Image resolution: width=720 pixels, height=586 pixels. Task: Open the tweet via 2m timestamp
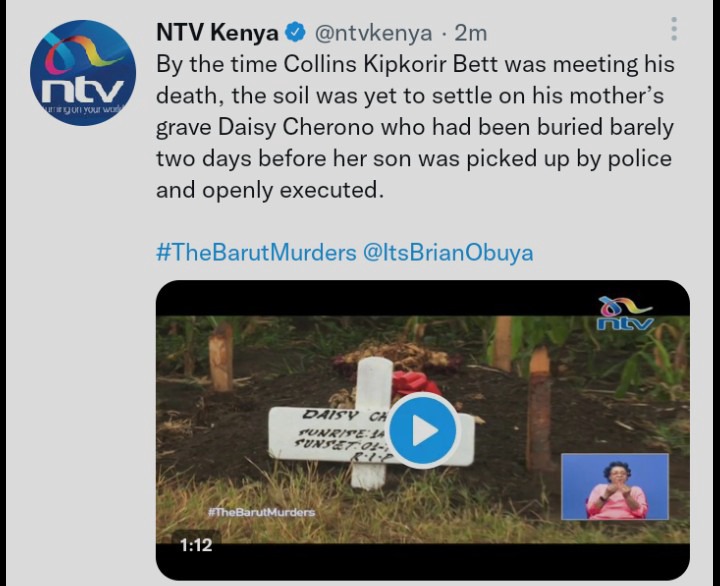(471, 33)
